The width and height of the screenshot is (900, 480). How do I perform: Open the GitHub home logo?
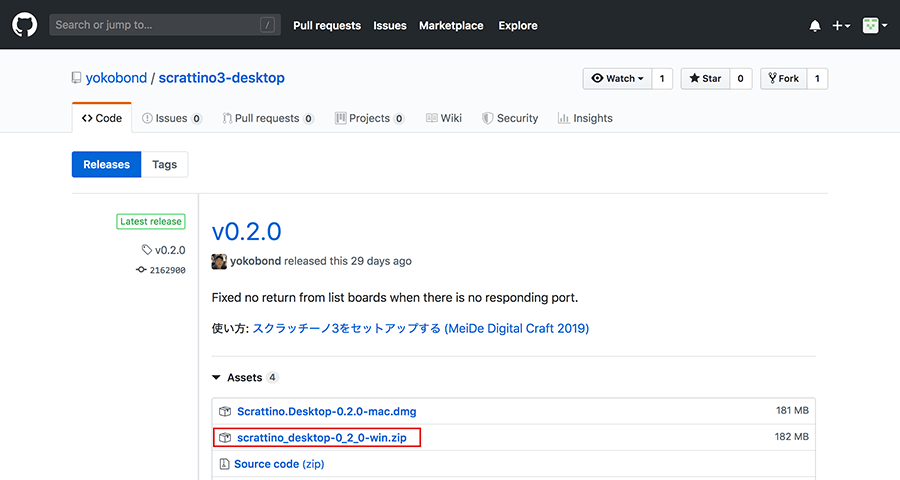click(25, 25)
